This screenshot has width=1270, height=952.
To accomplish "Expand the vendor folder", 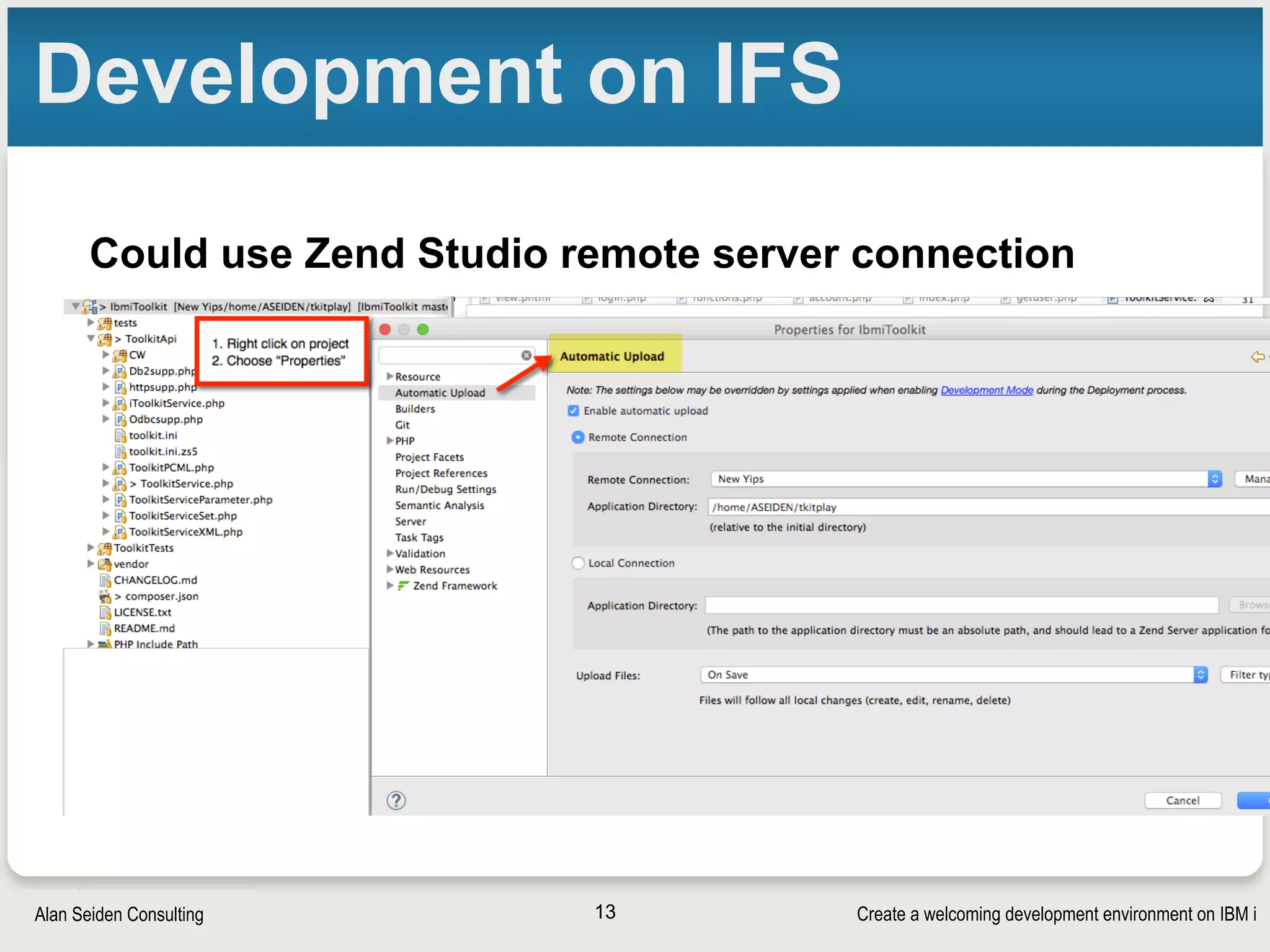I will 91,564.
